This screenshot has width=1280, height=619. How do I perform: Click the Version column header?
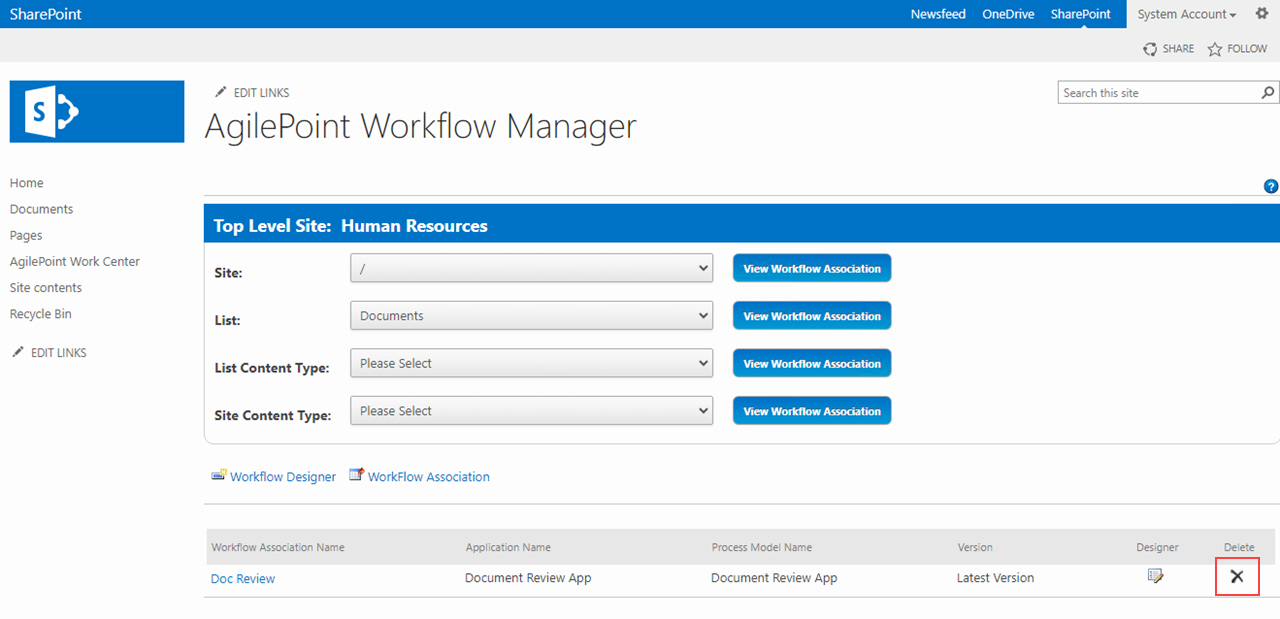pyautogui.click(x=975, y=547)
